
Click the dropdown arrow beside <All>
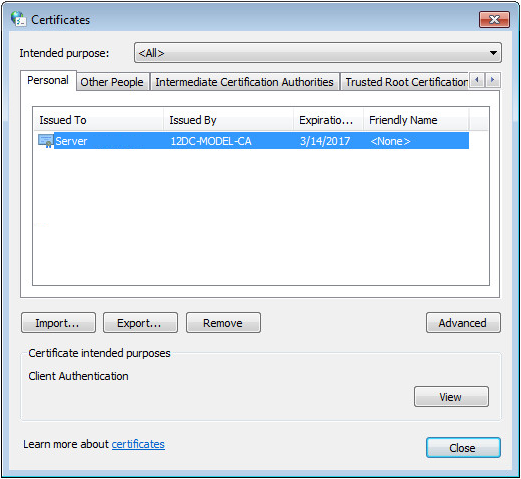(493, 53)
